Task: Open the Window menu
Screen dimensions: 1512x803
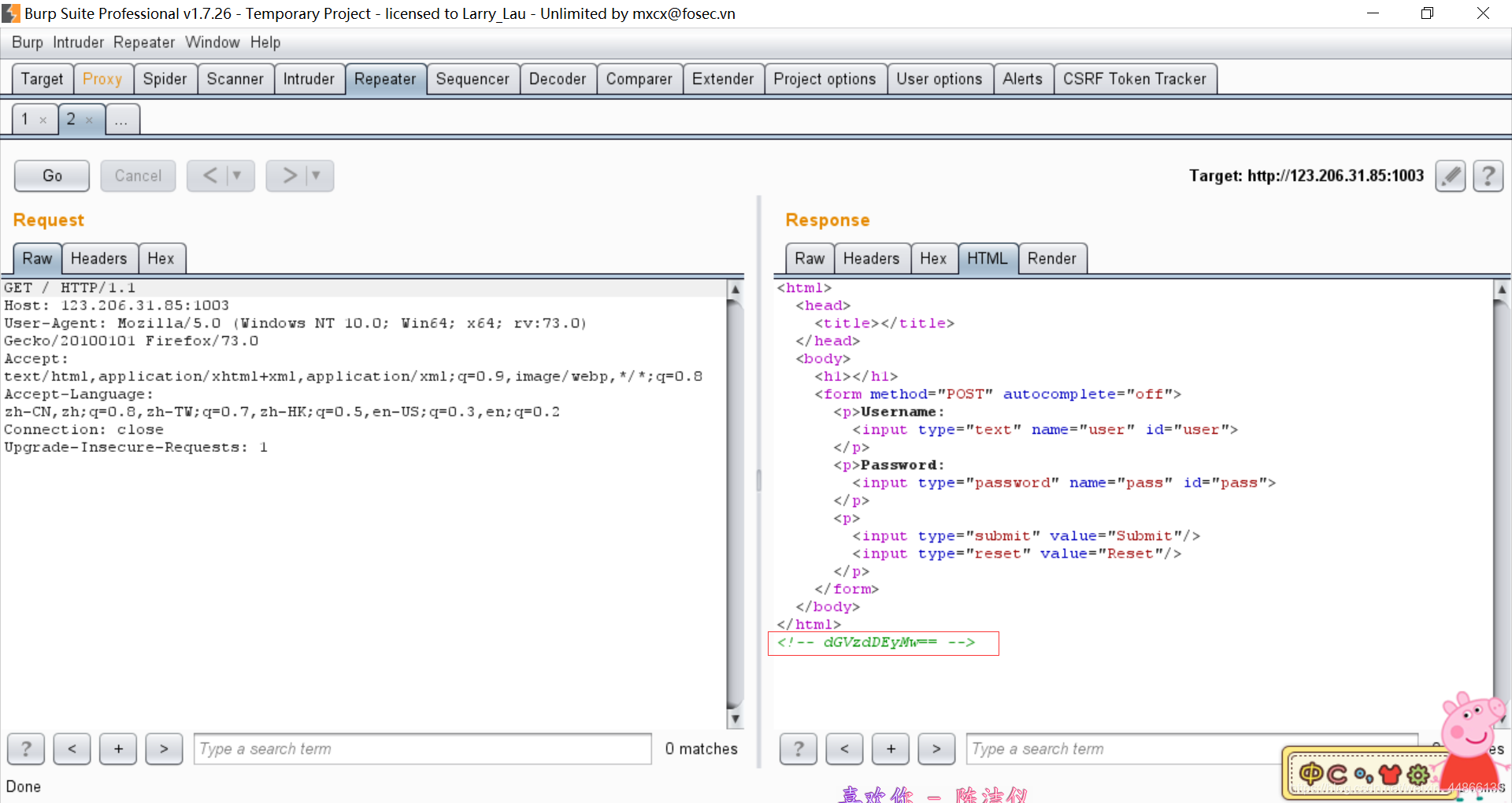Action: (213, 43)
